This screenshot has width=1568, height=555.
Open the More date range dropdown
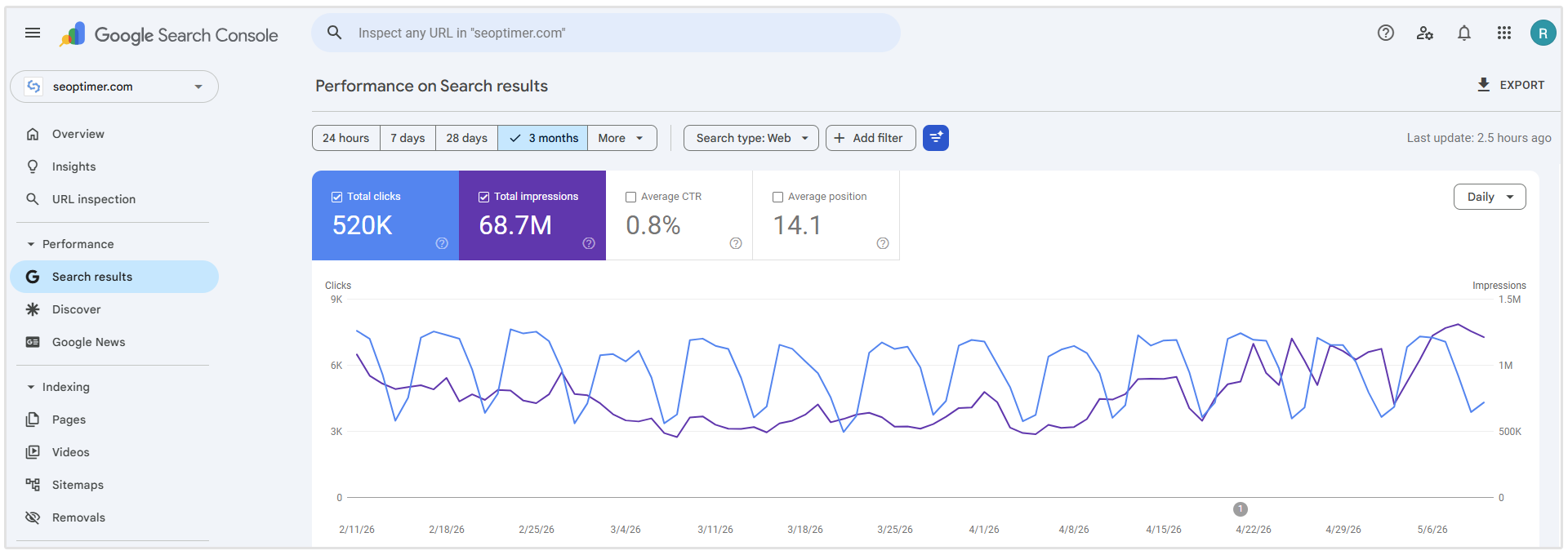click(x=621, y=138)
